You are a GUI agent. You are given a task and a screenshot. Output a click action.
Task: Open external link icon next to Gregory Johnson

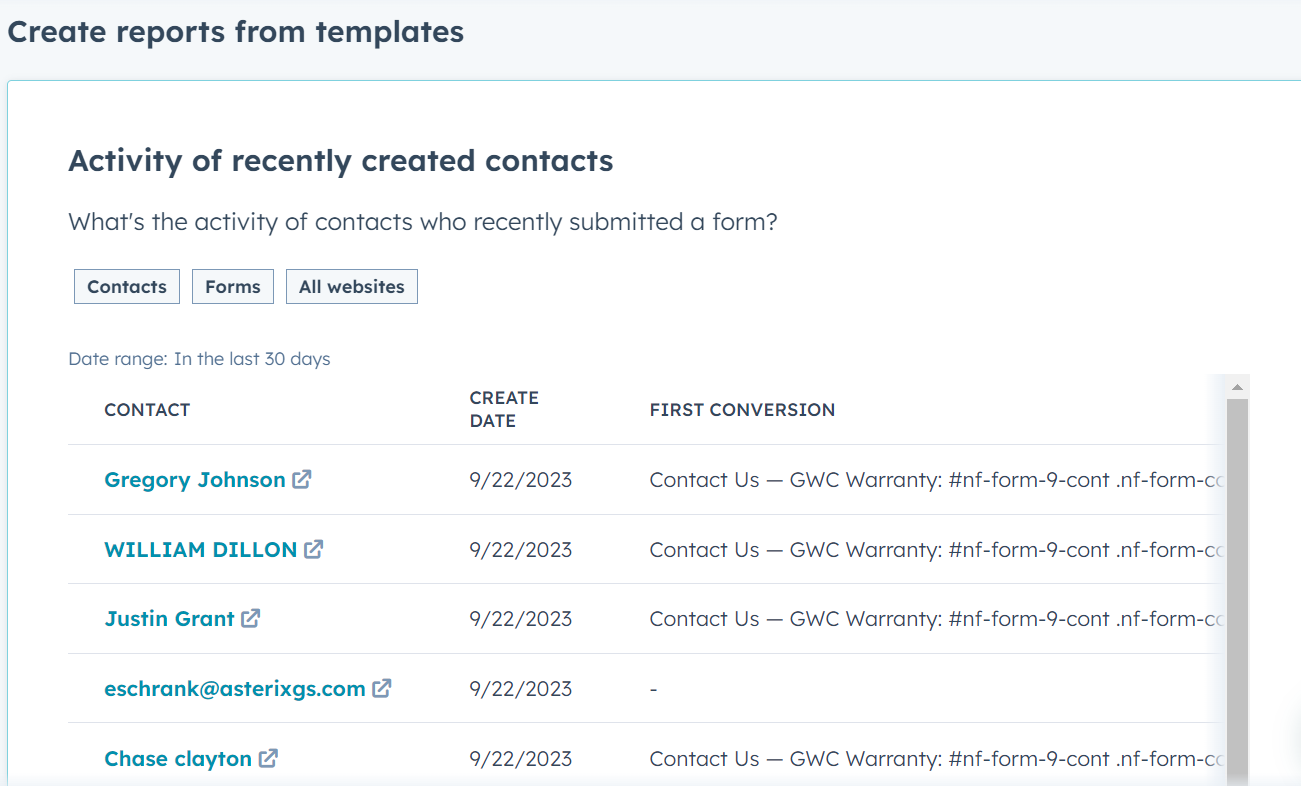point(302,479)
